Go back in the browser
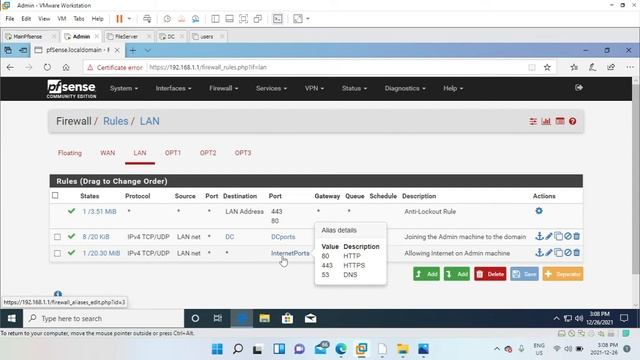The height and width of the screenshot is (360, 640). pyautogui.click(x=10, y=67)
